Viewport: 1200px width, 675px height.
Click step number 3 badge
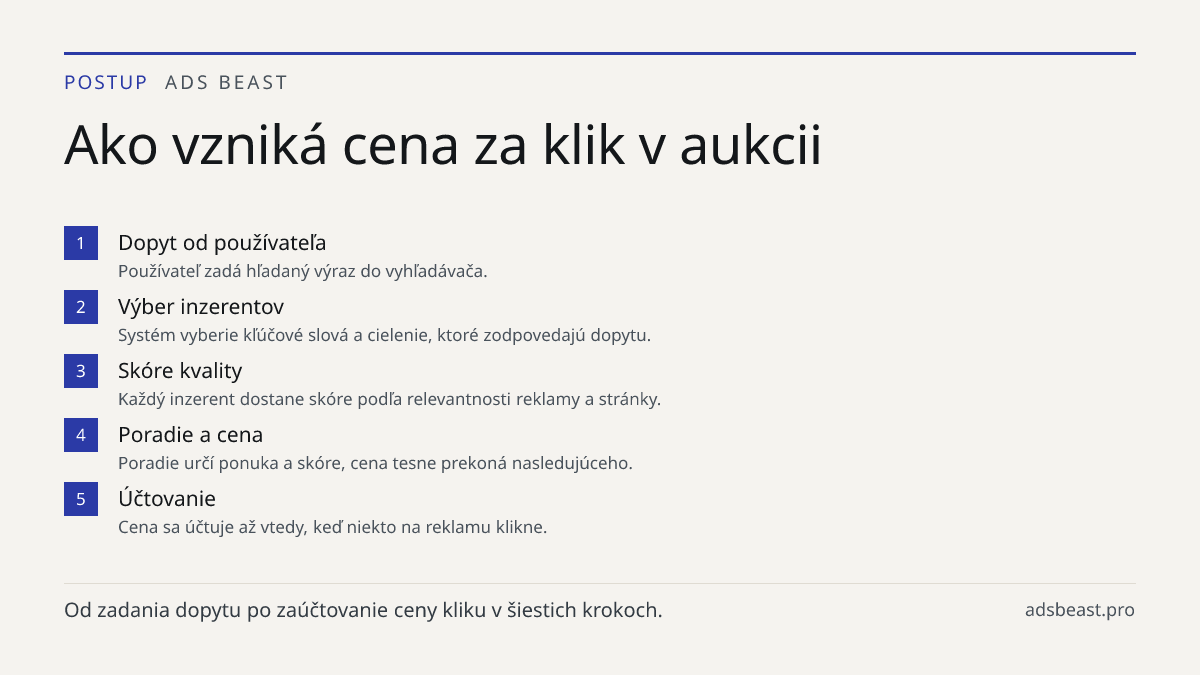pos(81,371)
